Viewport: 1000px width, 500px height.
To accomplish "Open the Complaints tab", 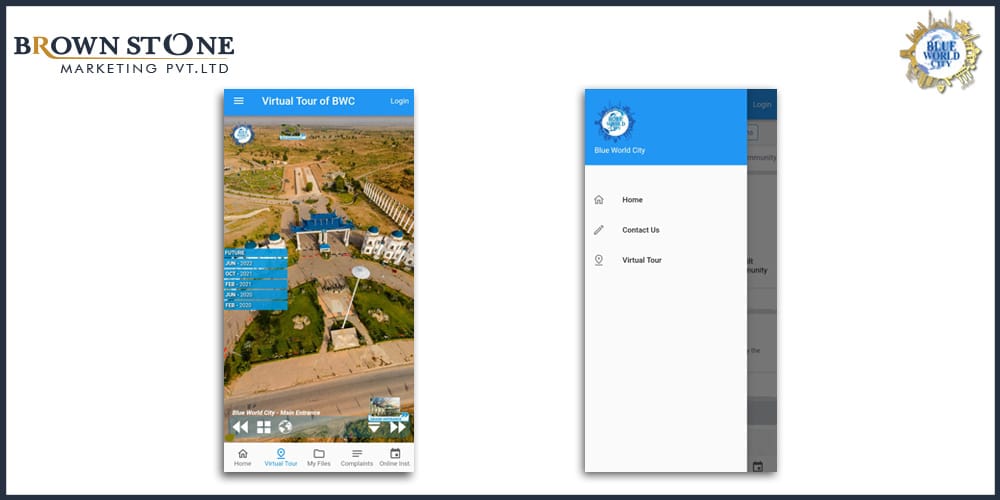I will pos(357,457).
